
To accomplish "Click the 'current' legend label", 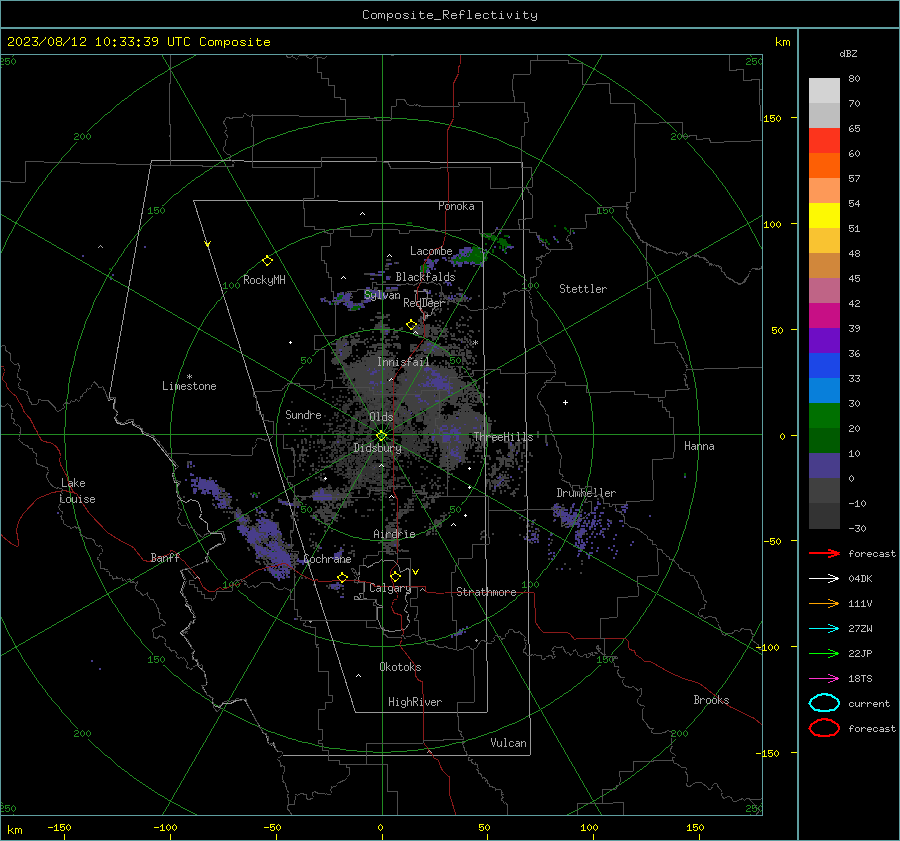I will point(869,703).
